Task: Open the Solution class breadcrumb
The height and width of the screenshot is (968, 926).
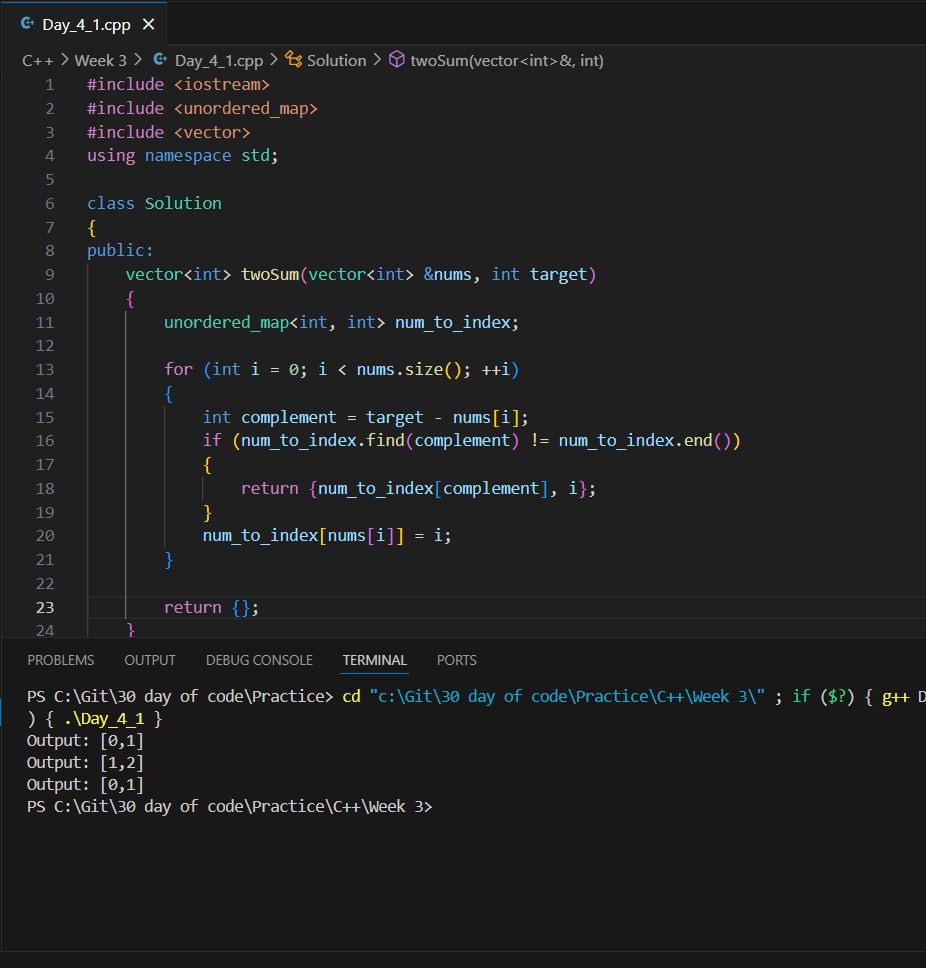Action: 336,60
